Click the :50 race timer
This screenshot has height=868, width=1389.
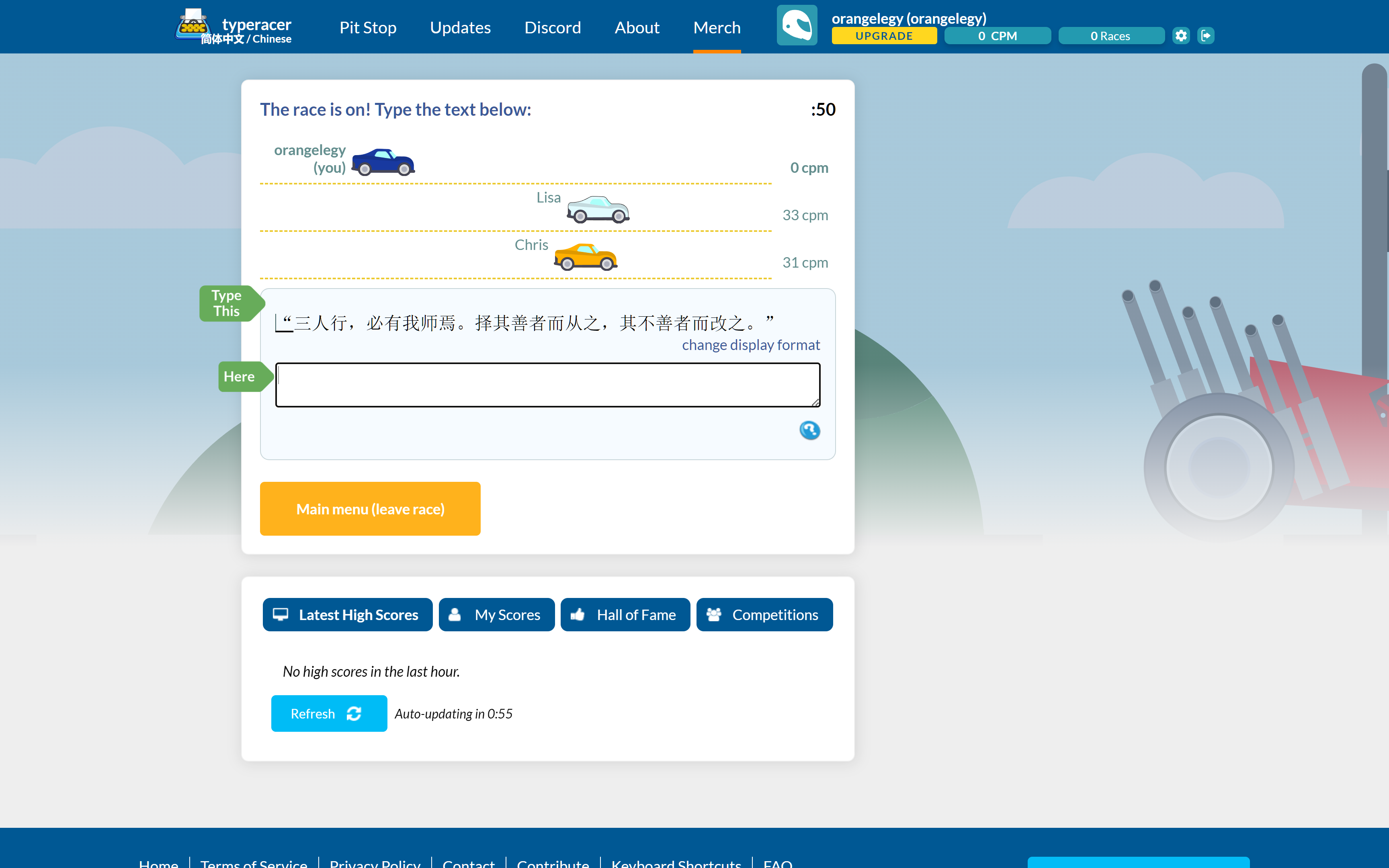click(823, 109)
